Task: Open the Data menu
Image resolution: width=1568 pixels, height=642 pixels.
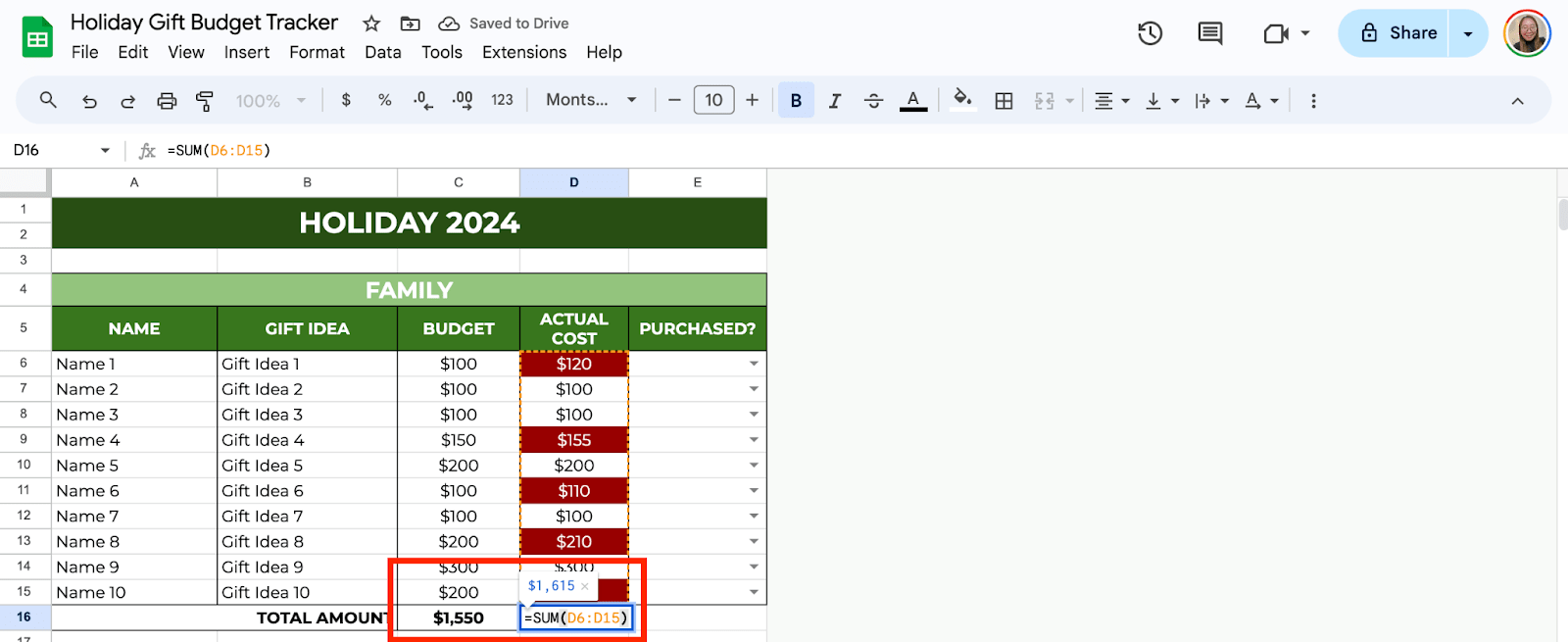Action: tap(382, 52)
